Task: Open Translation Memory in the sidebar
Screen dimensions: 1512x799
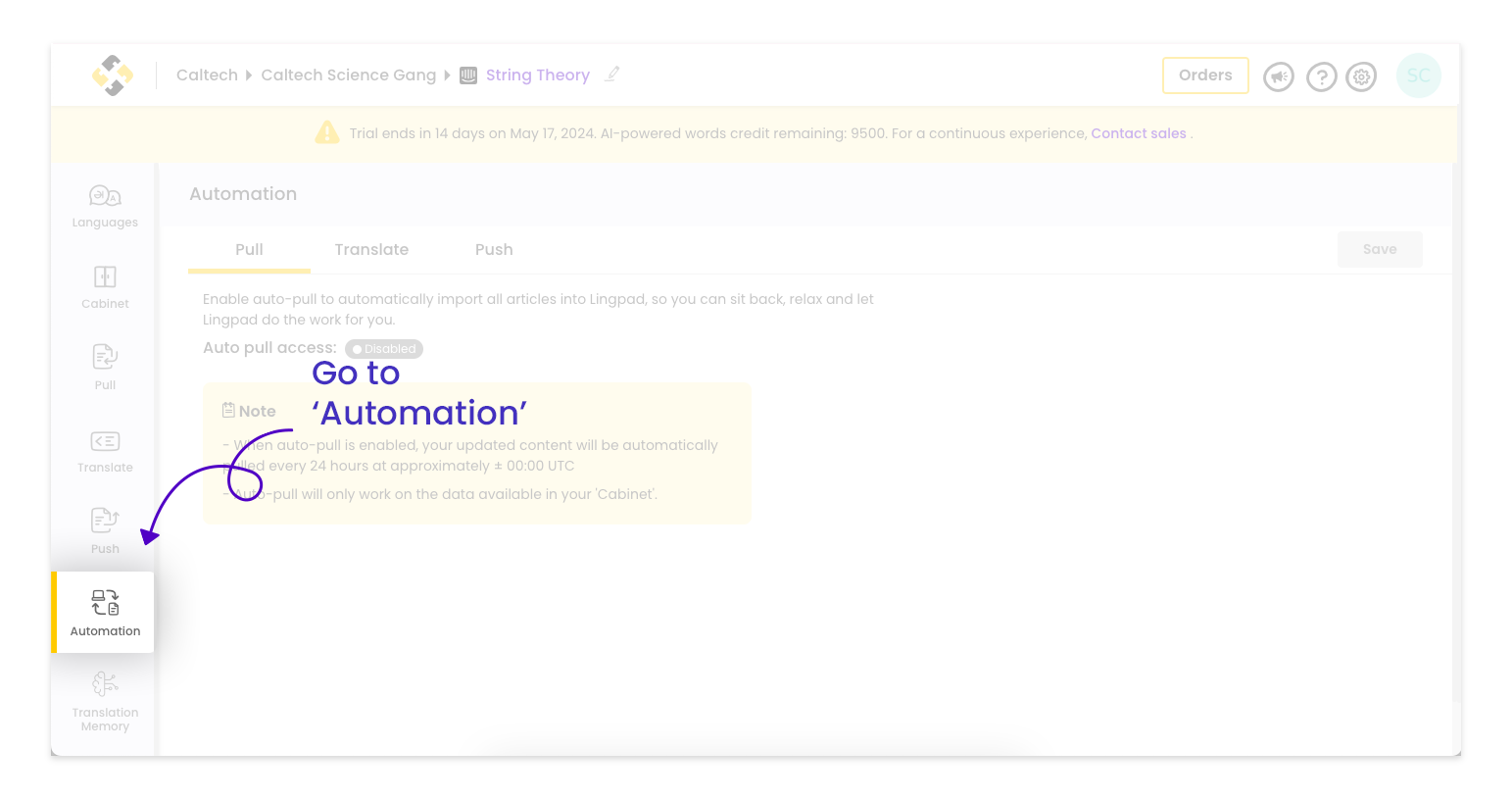Action: click(105, 702)
